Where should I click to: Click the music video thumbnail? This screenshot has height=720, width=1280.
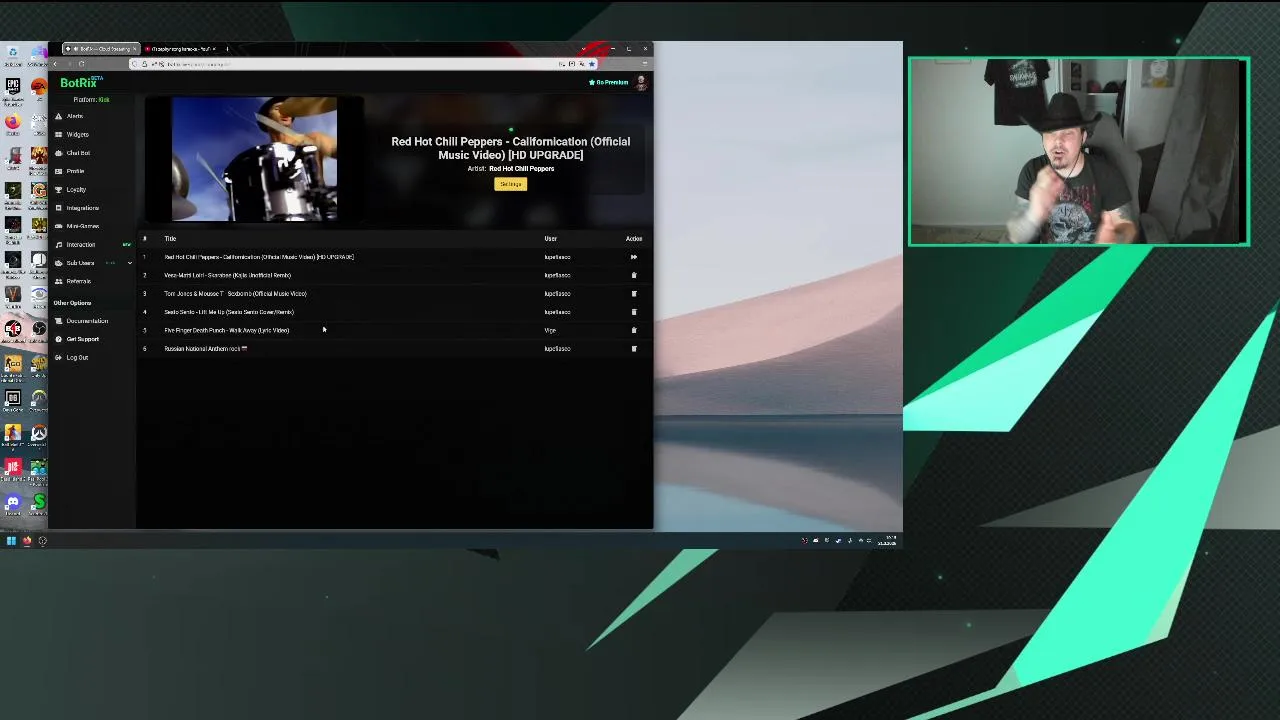(x=254, y=159)
